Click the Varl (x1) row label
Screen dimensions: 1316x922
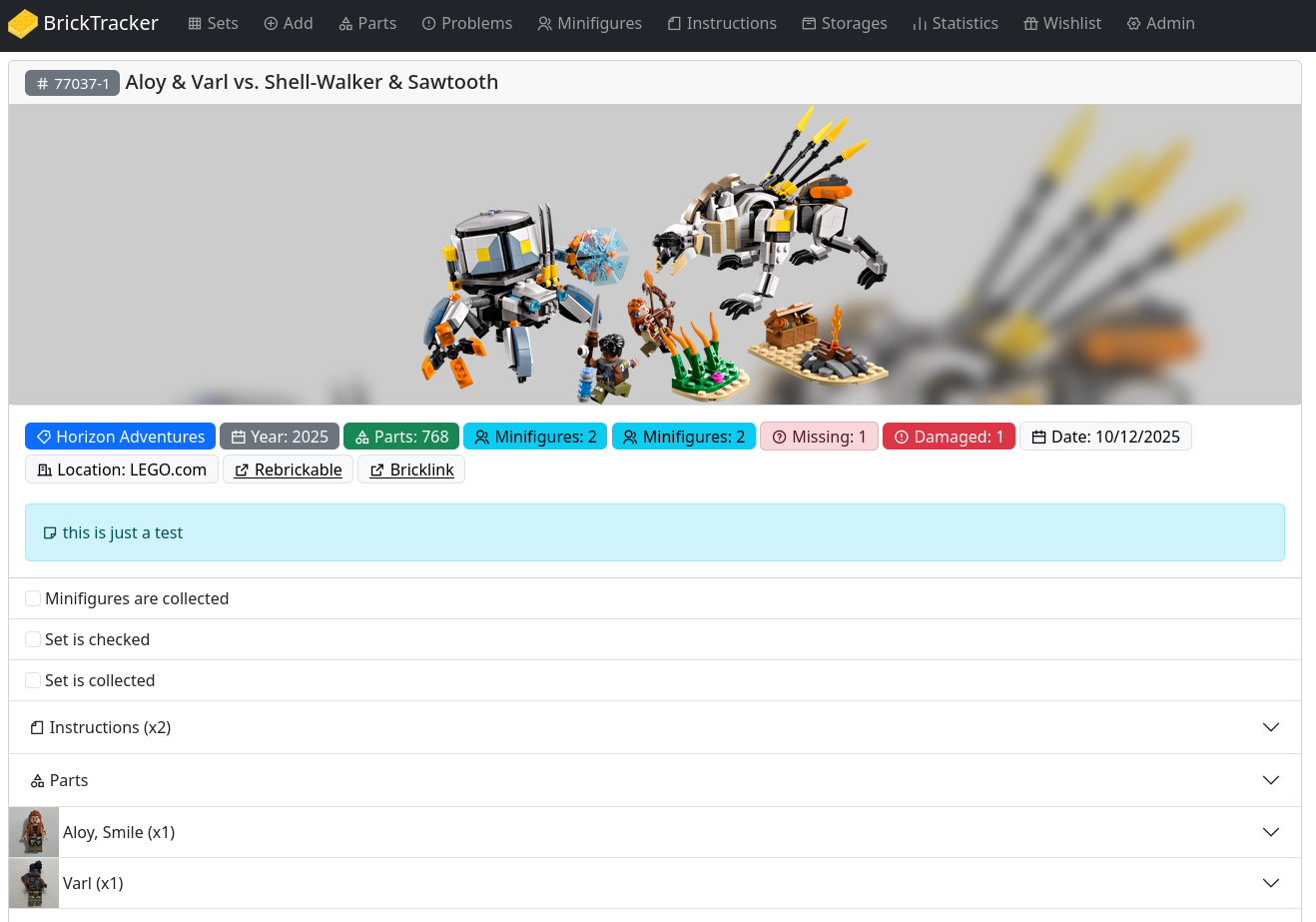[93, 883]
